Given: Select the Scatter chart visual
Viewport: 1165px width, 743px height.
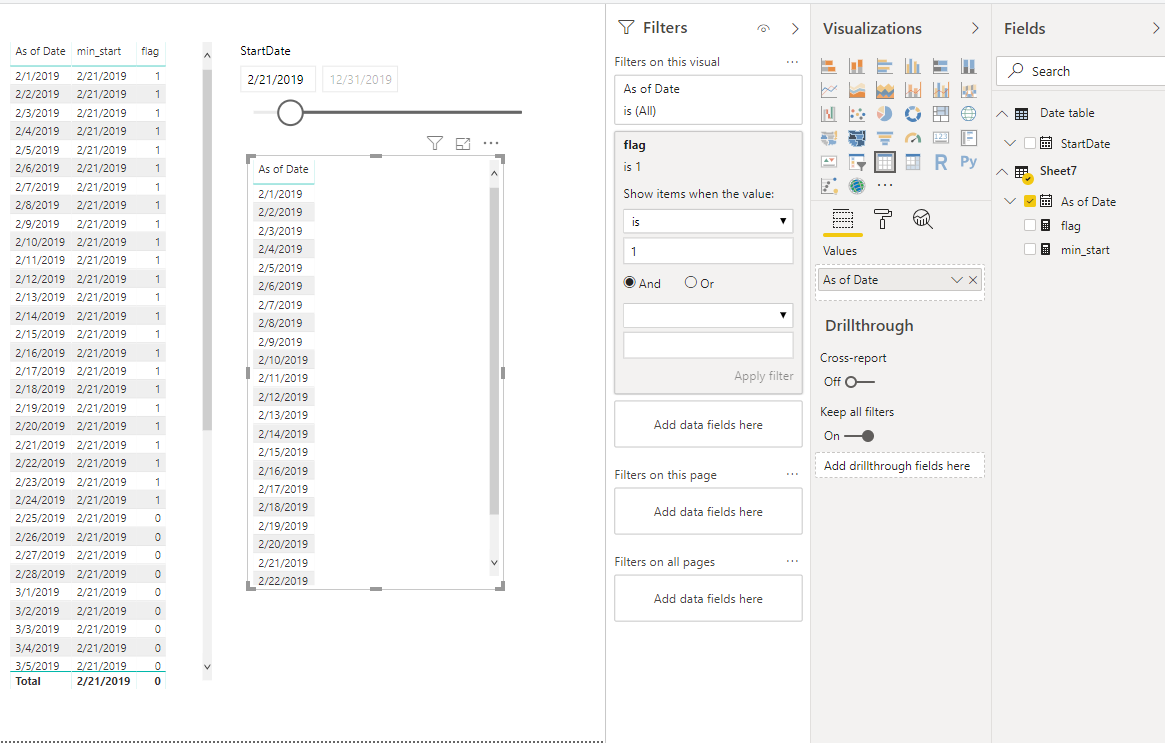Looking at the screenshot, I should pos(857,114).
